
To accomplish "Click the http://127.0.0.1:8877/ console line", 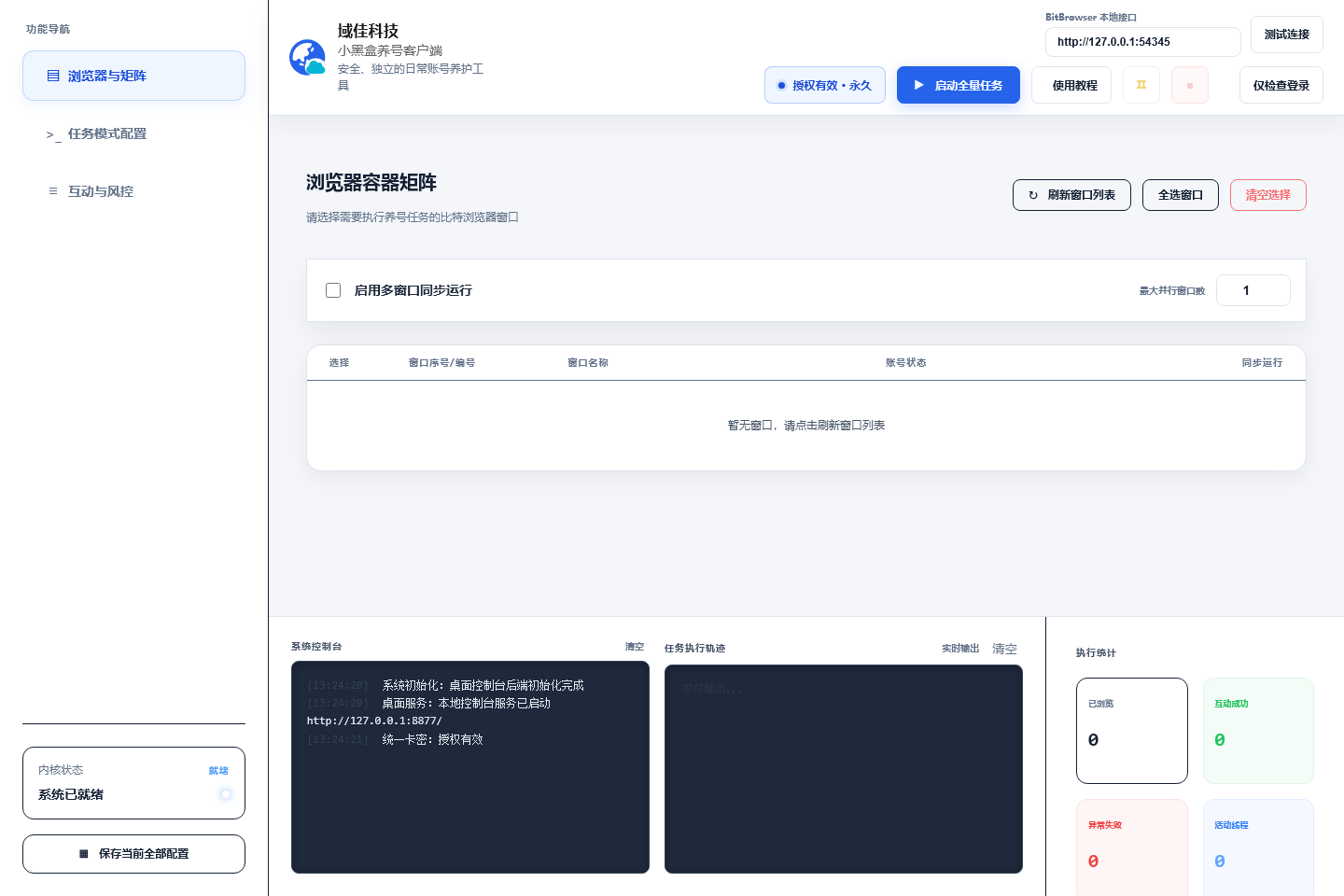I will point(374,721).
